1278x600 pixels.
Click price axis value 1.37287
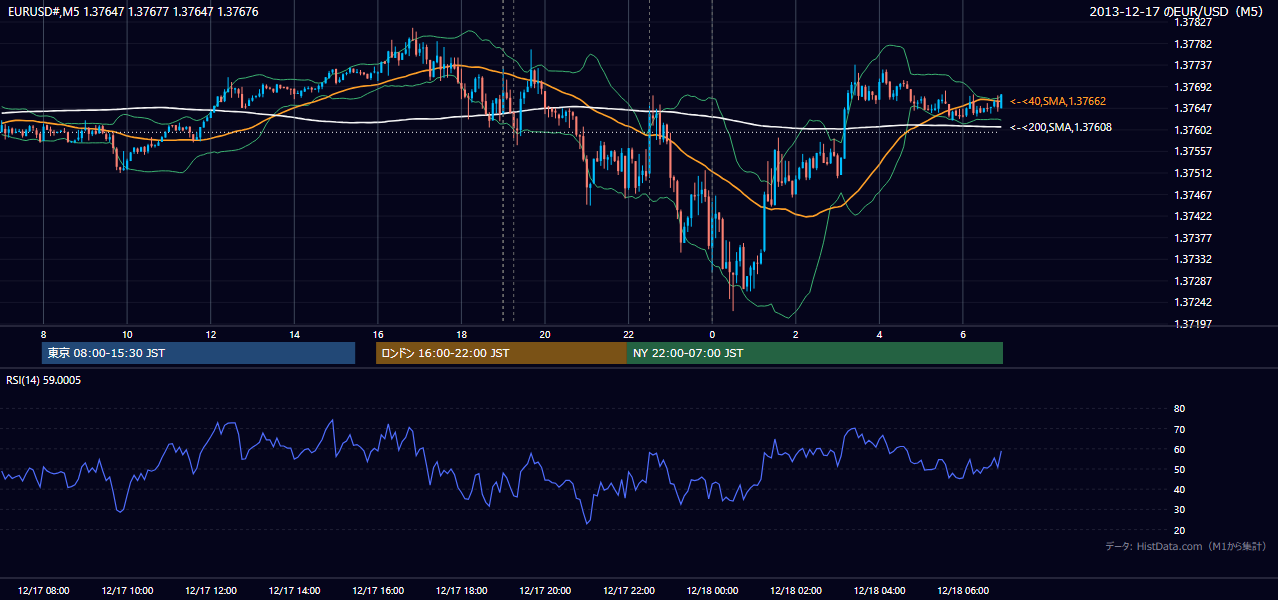pyautogui.click(x=1192, y=281)
